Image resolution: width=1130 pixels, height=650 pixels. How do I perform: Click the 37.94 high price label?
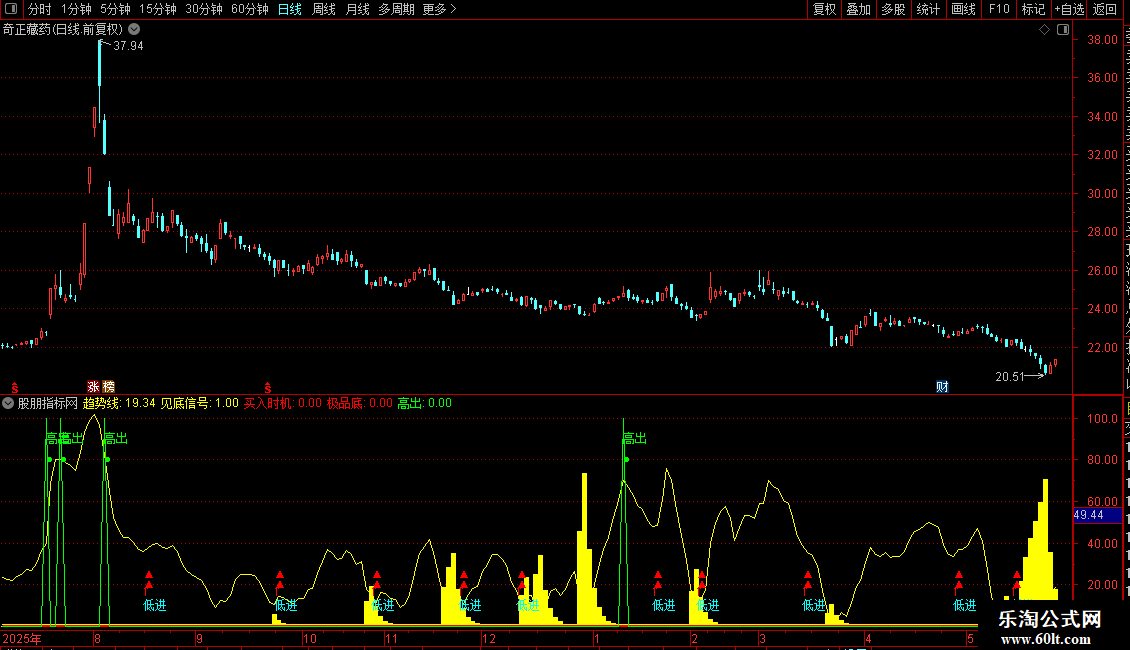point(128,45)
